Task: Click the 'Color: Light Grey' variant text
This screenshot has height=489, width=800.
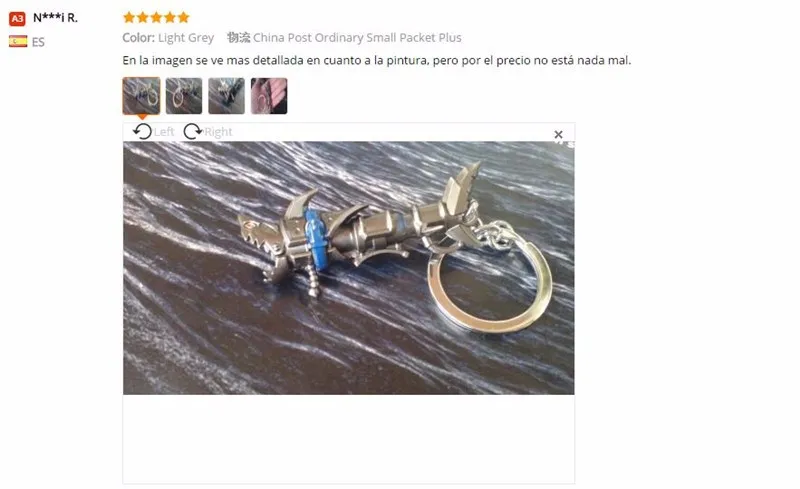Action: coord(168,38)
